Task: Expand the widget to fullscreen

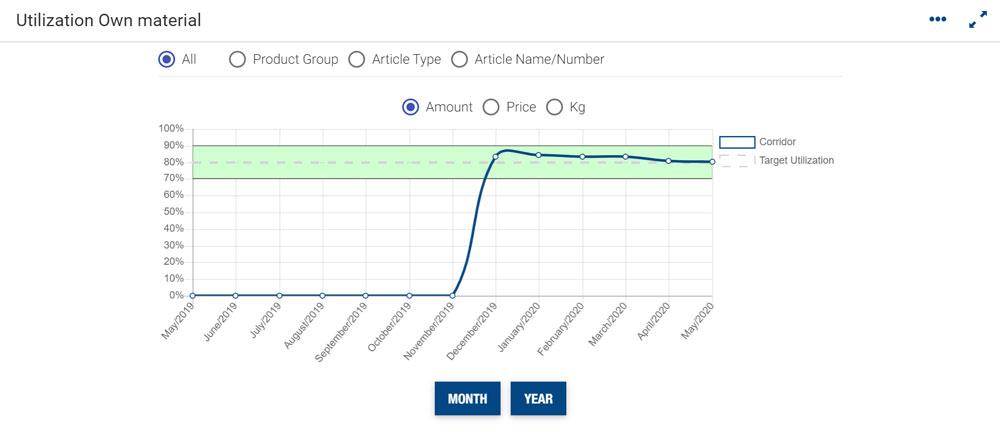Action: click(978, 19)
